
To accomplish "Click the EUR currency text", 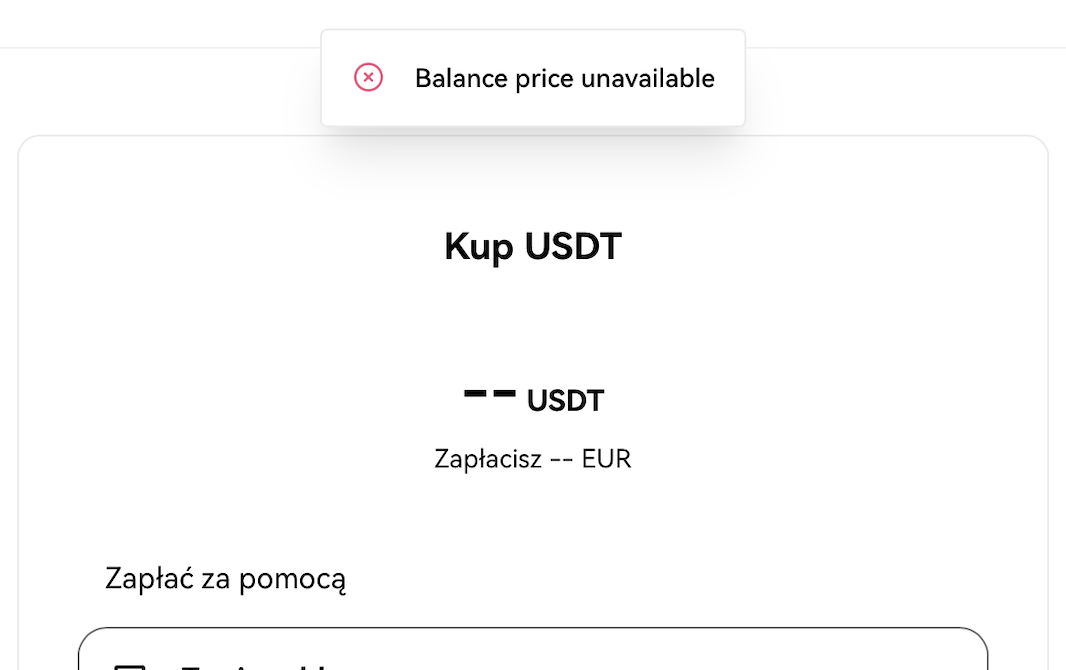I will (606, 459).
